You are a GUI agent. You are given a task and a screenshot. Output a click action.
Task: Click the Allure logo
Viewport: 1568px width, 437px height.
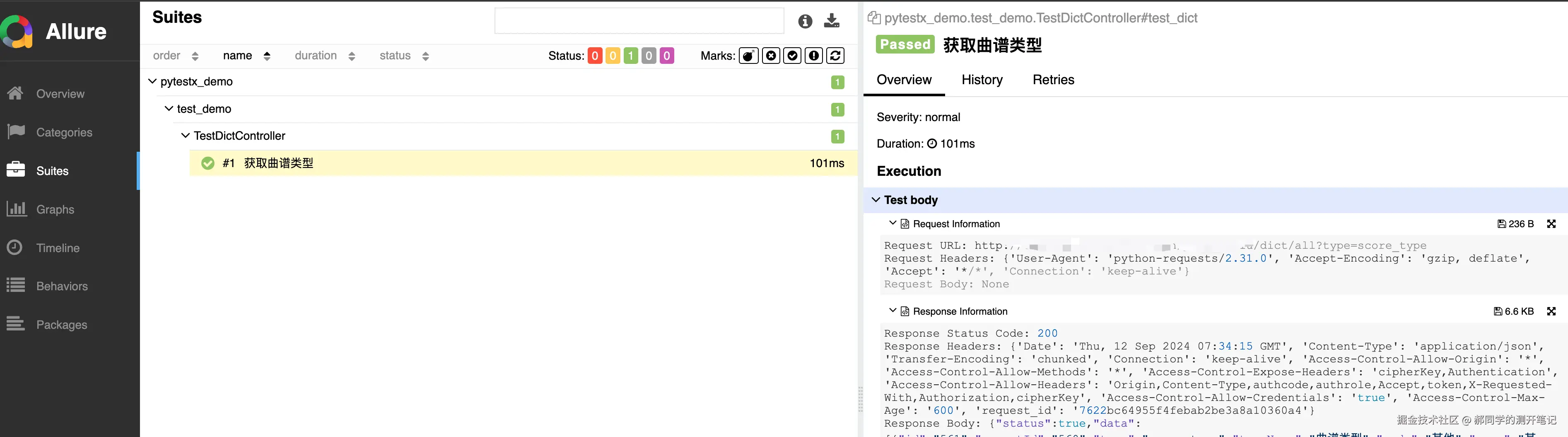tap(53, 31)
